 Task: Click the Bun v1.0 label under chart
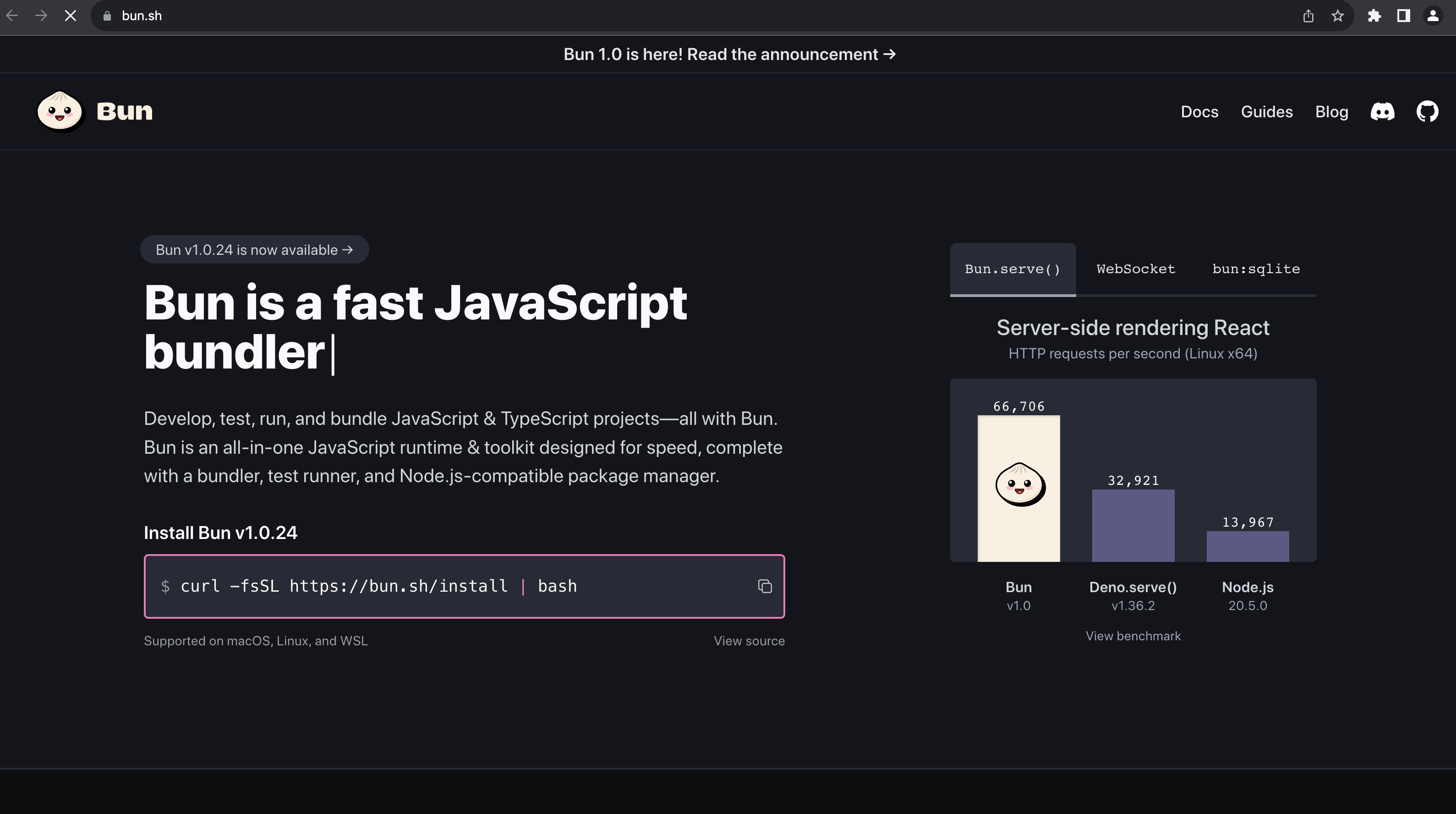pyautogui.click(x=1018, y=596)
